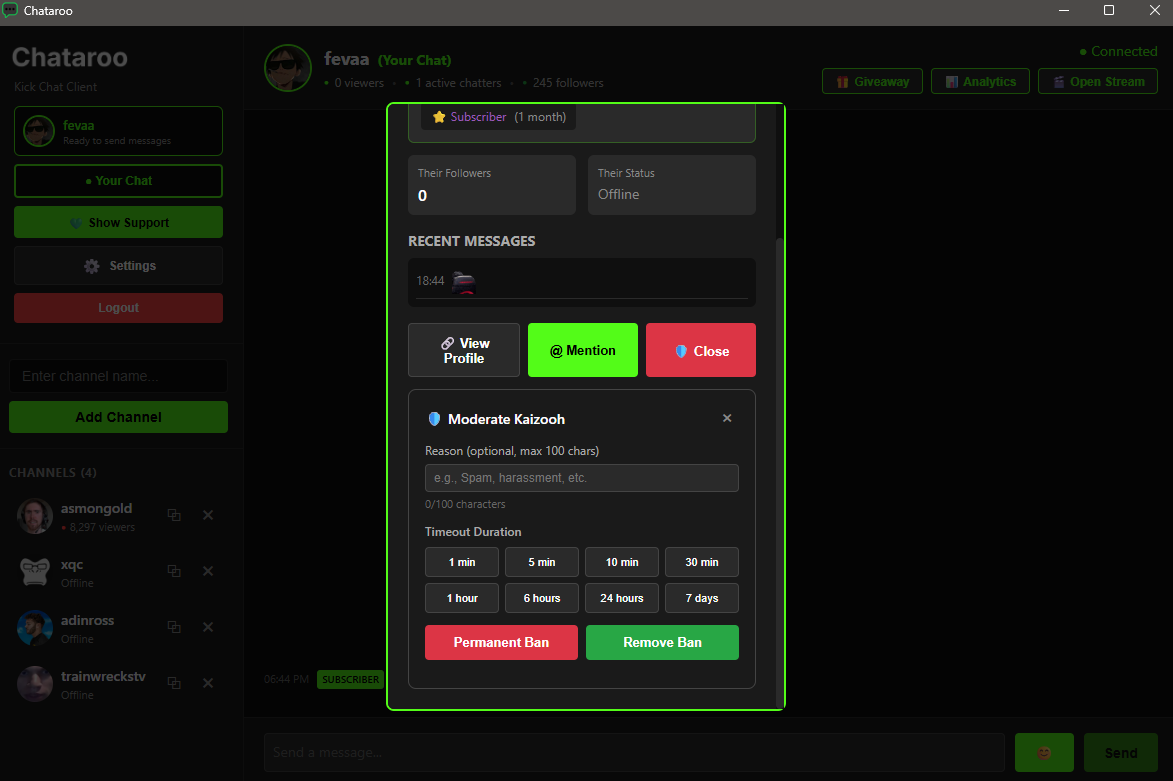This screenshot has width=1173, height=781.
Task: Switch to the Your Chat tab
Action: 118,181
